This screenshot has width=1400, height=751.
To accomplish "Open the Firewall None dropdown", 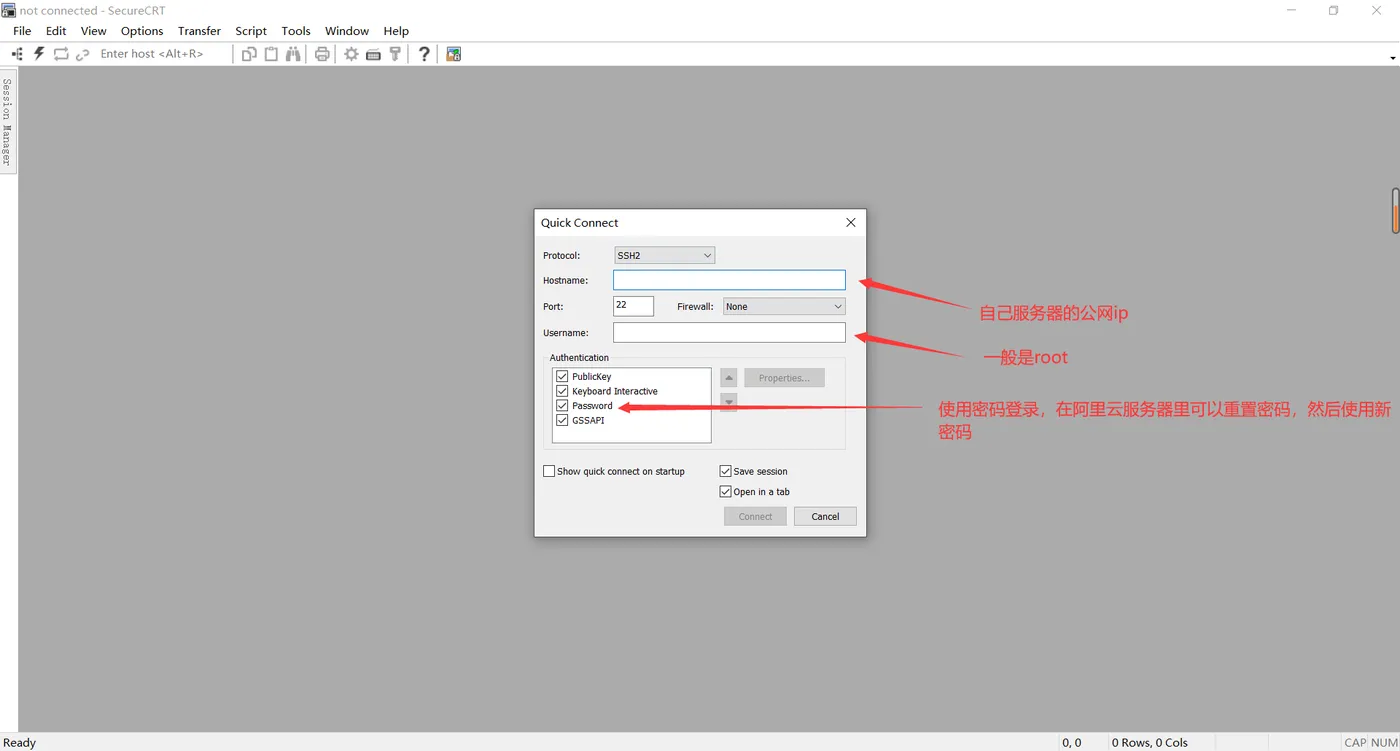I will click(784, 307).
